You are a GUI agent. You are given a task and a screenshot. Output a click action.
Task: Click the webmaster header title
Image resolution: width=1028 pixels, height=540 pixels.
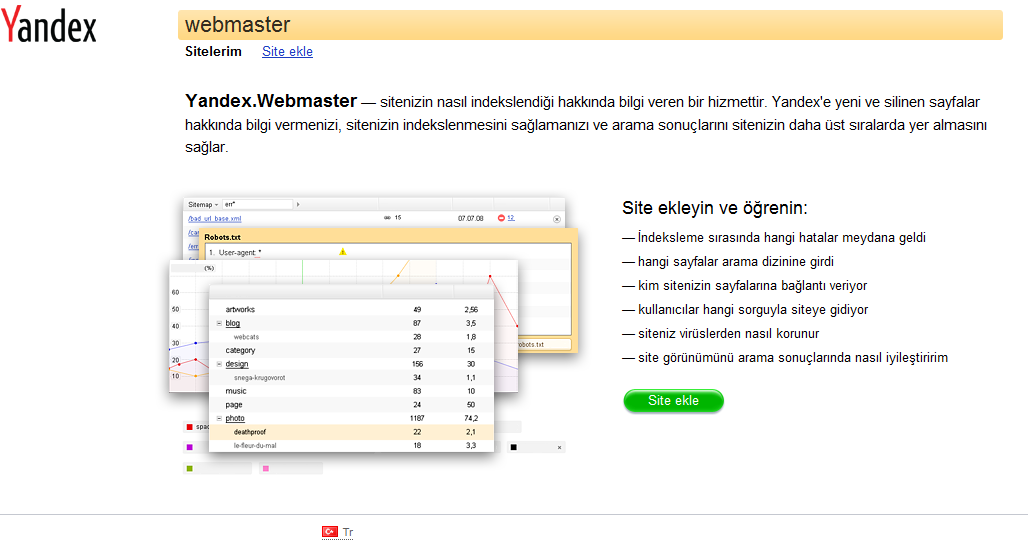(237, 24)
